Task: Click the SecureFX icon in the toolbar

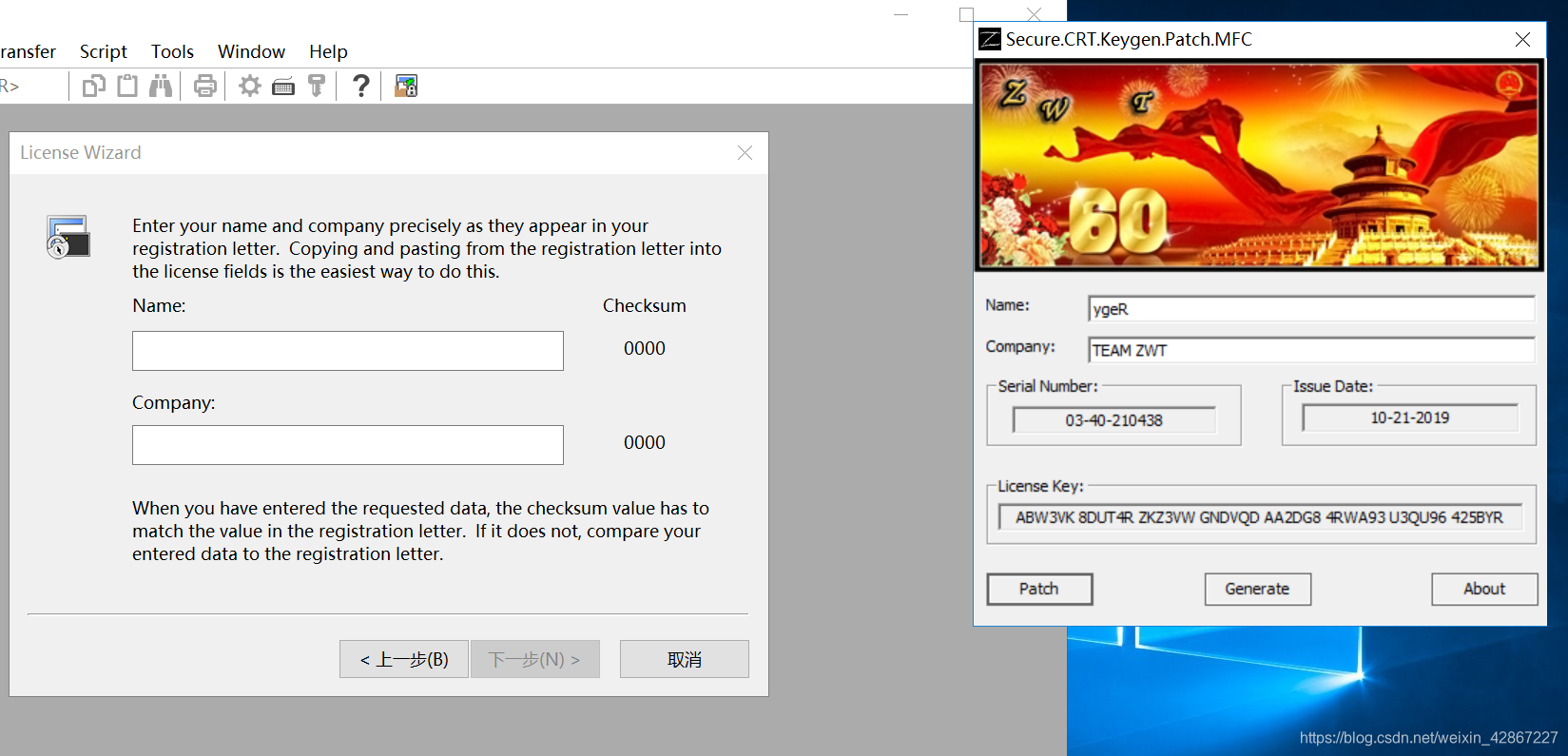Action: [x=406, y=87]
